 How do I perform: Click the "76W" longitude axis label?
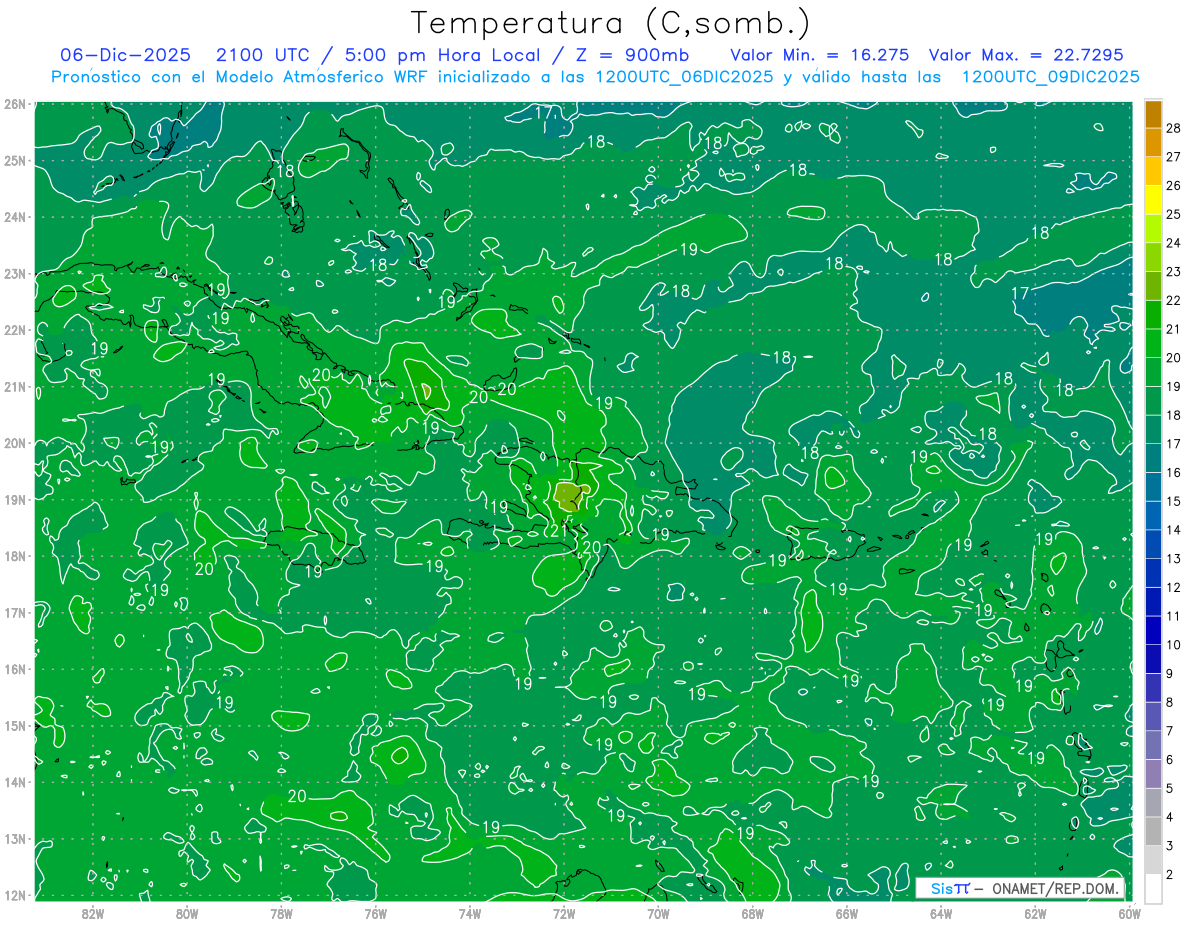pos(376,913)
